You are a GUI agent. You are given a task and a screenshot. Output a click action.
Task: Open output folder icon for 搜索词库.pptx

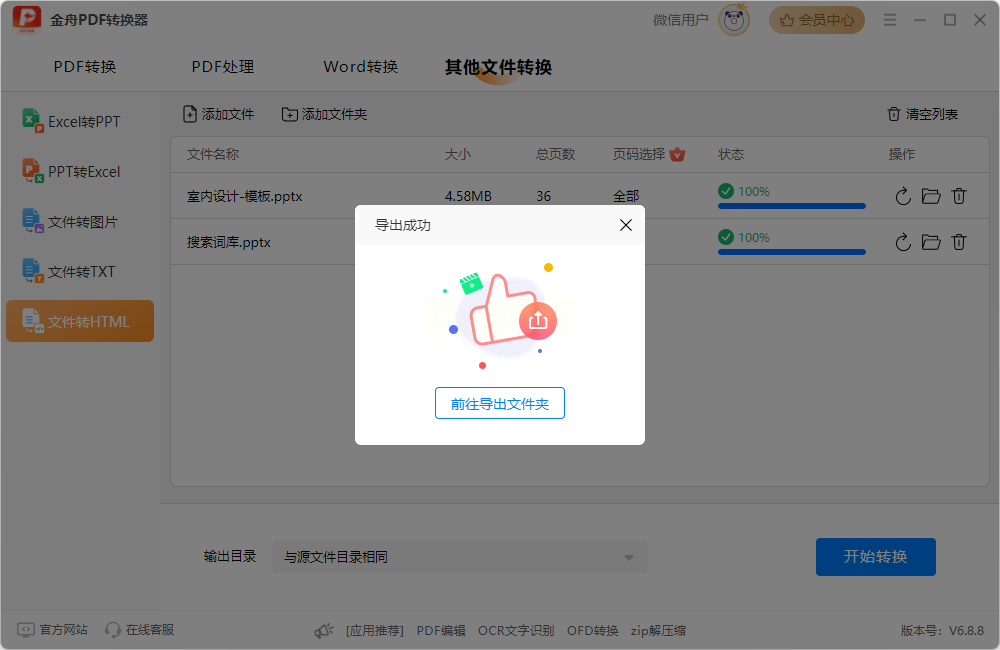tap(930, 242)
